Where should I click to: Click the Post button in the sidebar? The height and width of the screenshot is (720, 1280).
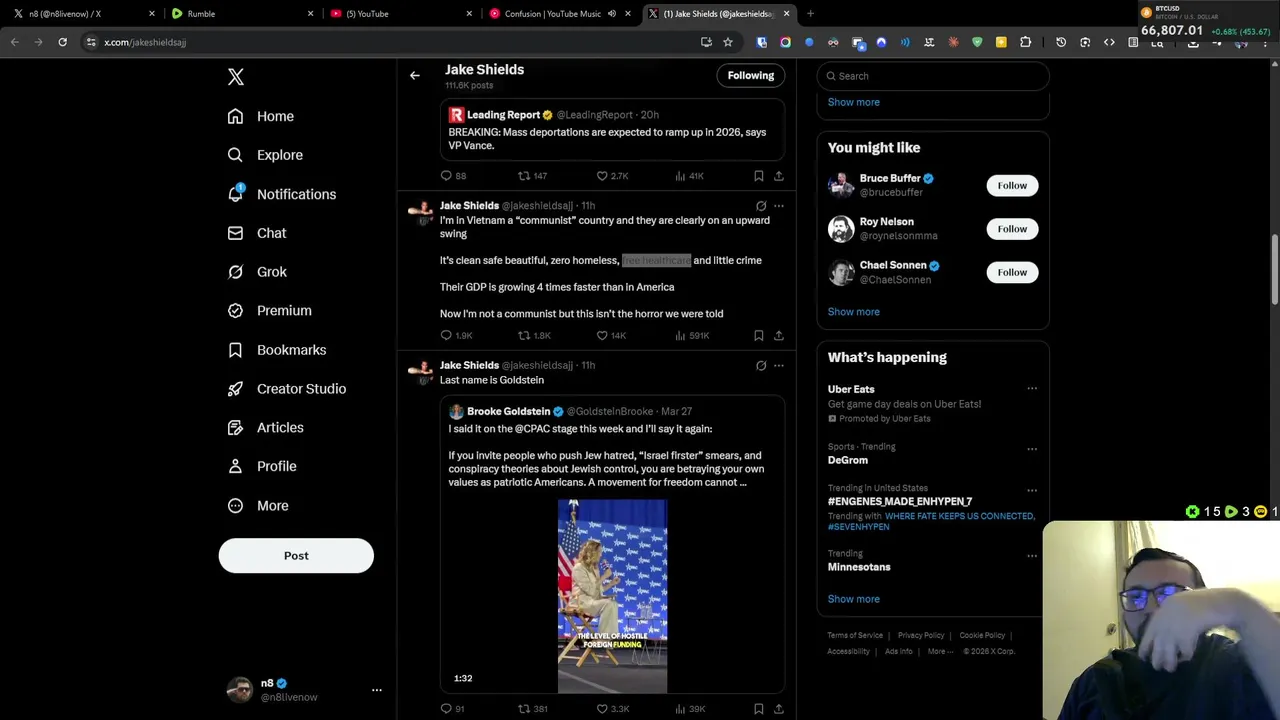296,556
